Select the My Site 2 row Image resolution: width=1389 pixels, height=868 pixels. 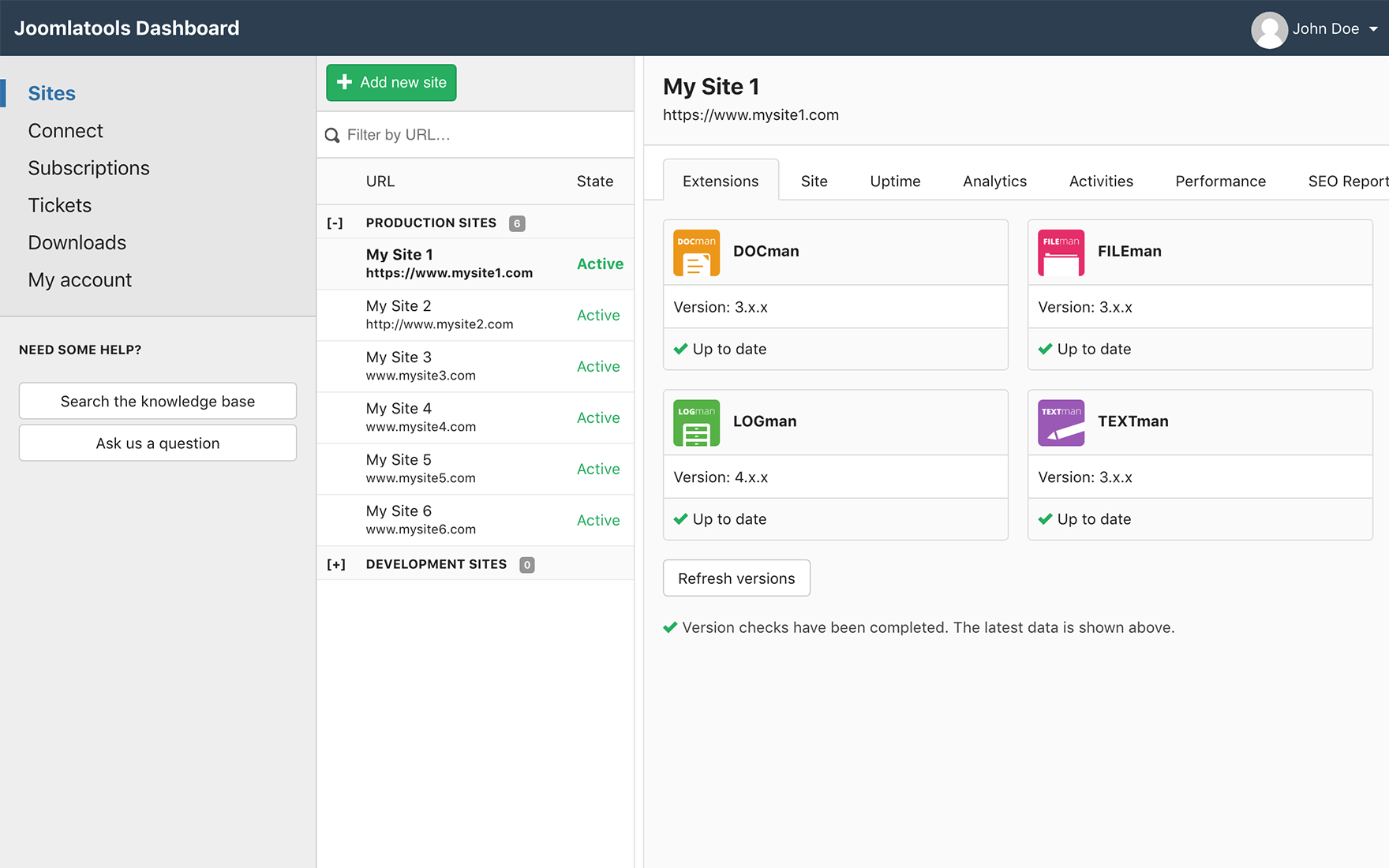[475, 315]
